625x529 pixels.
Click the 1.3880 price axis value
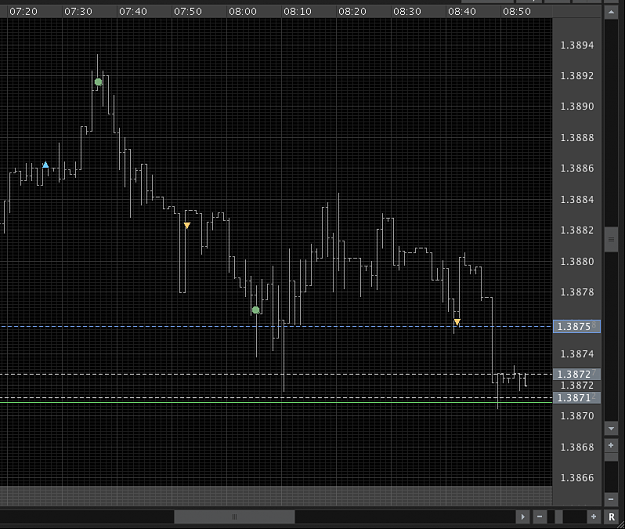(577, 262)
